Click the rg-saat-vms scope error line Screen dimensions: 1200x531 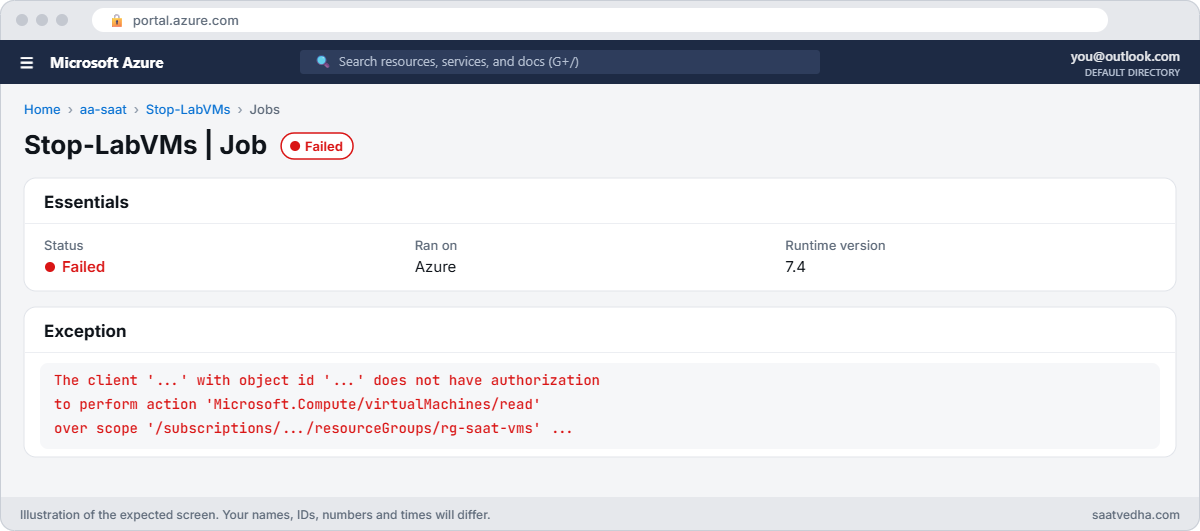[x=313, y=428]
